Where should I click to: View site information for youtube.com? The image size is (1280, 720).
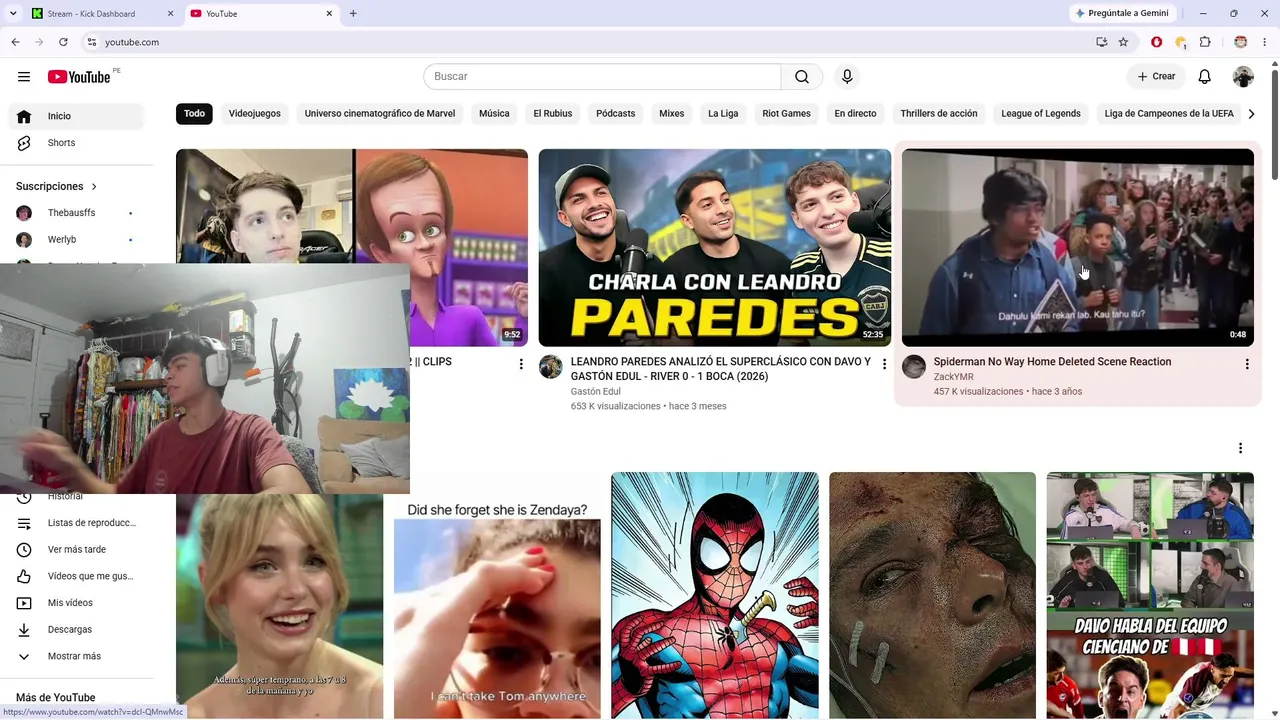tap(91, 42)
